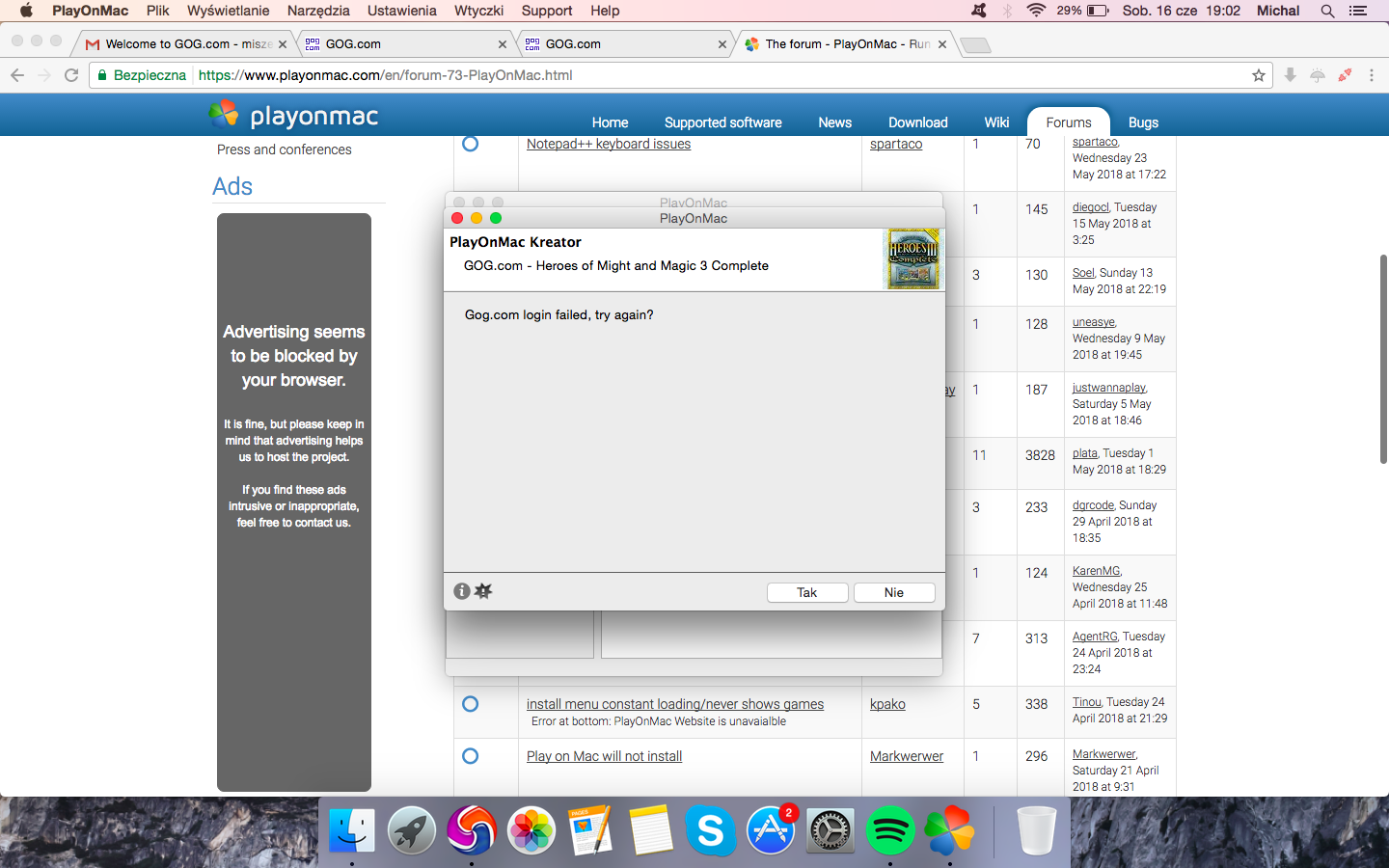Open the Wyświetlanie menu
The width and height of the screenshot is (1389, 868).
[x=229, y=11]
